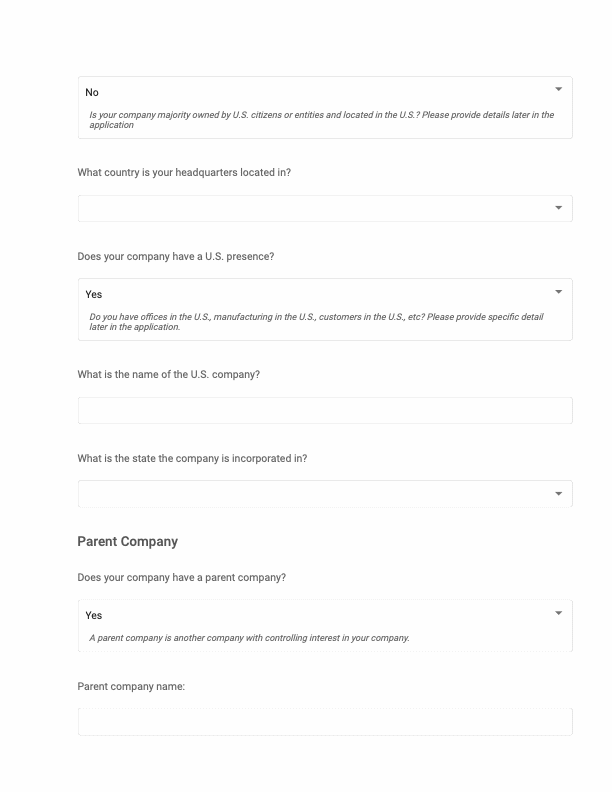Screen dimensions: 612x792
Task: Click into the Parent company name field
Action: 325,722
